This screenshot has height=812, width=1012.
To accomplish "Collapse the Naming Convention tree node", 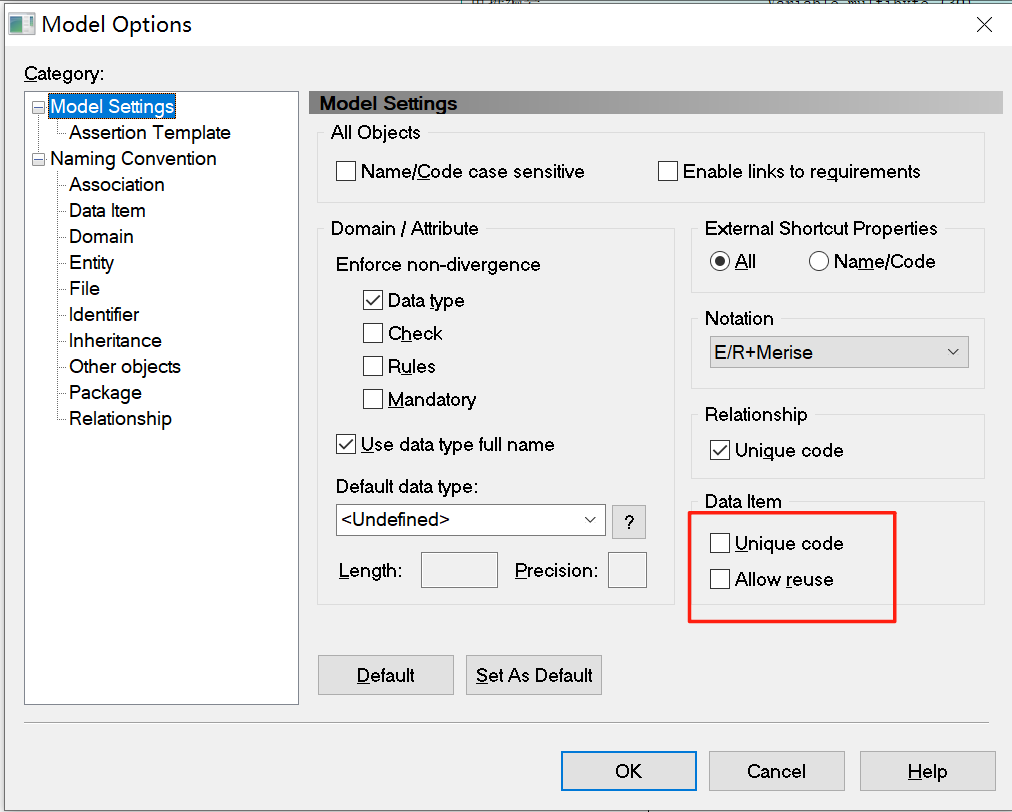I will [x=39, y=159].
